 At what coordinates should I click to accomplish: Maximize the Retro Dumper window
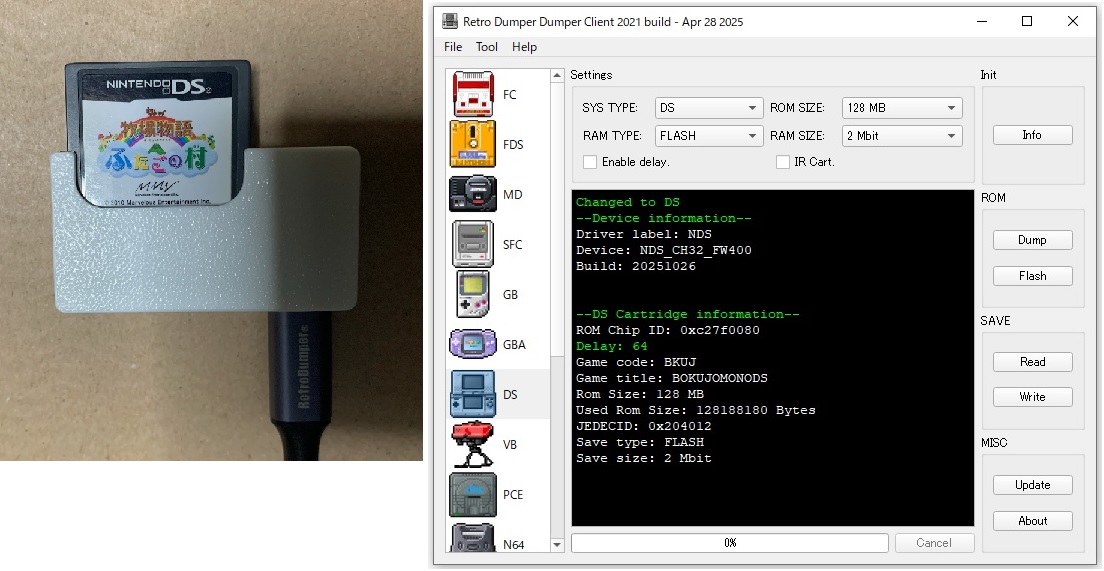pos(1027,21)
